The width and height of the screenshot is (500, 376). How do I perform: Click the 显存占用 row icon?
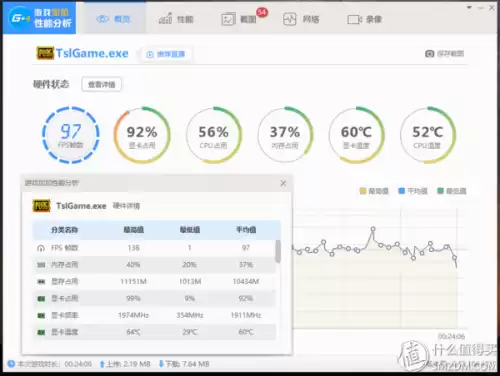[41, 282]
